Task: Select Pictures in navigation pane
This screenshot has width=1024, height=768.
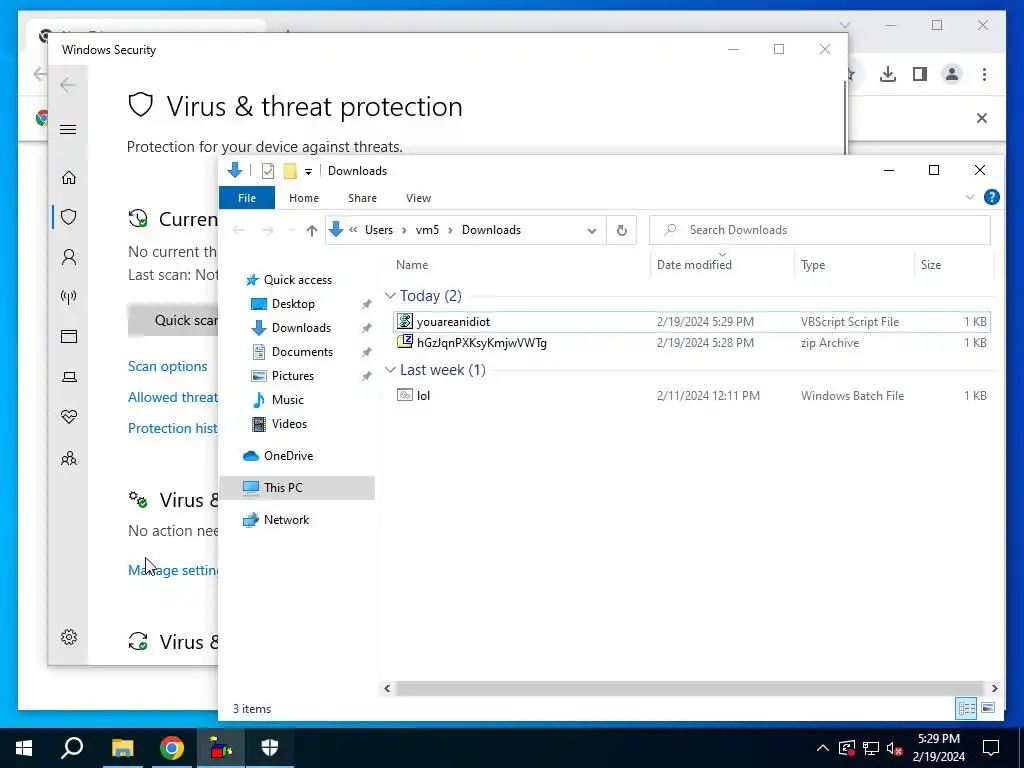Action: (x=293, y=376)
